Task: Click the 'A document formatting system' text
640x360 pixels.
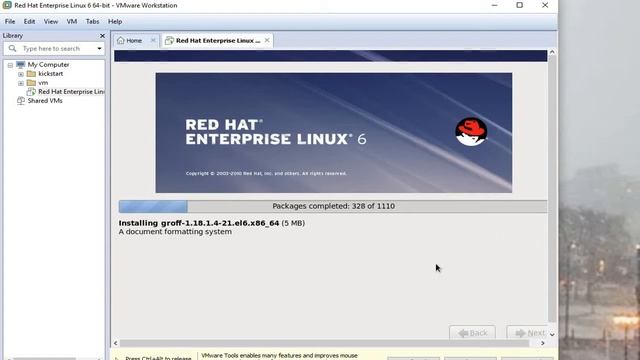Action: [175, 231]
